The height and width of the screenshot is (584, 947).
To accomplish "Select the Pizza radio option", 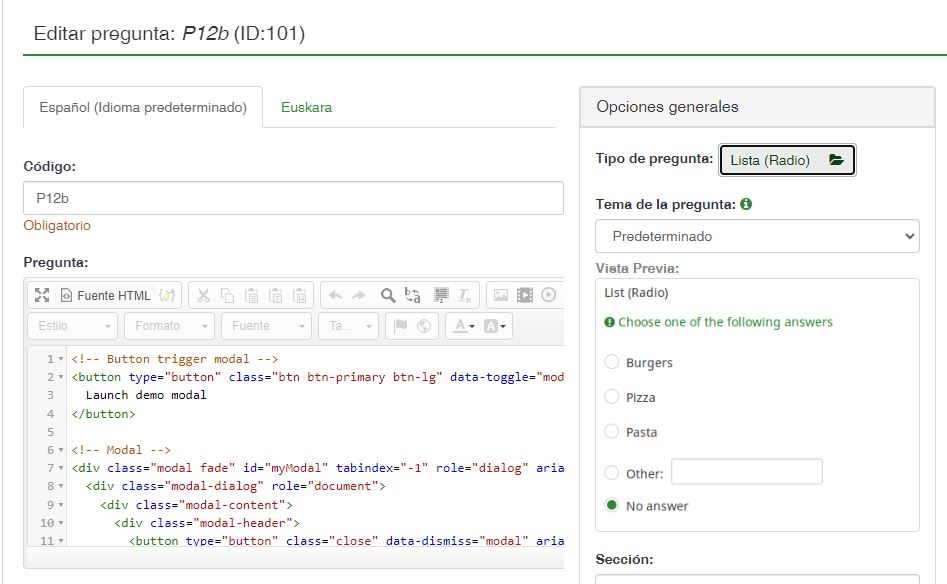I will (x=612, y=397).
